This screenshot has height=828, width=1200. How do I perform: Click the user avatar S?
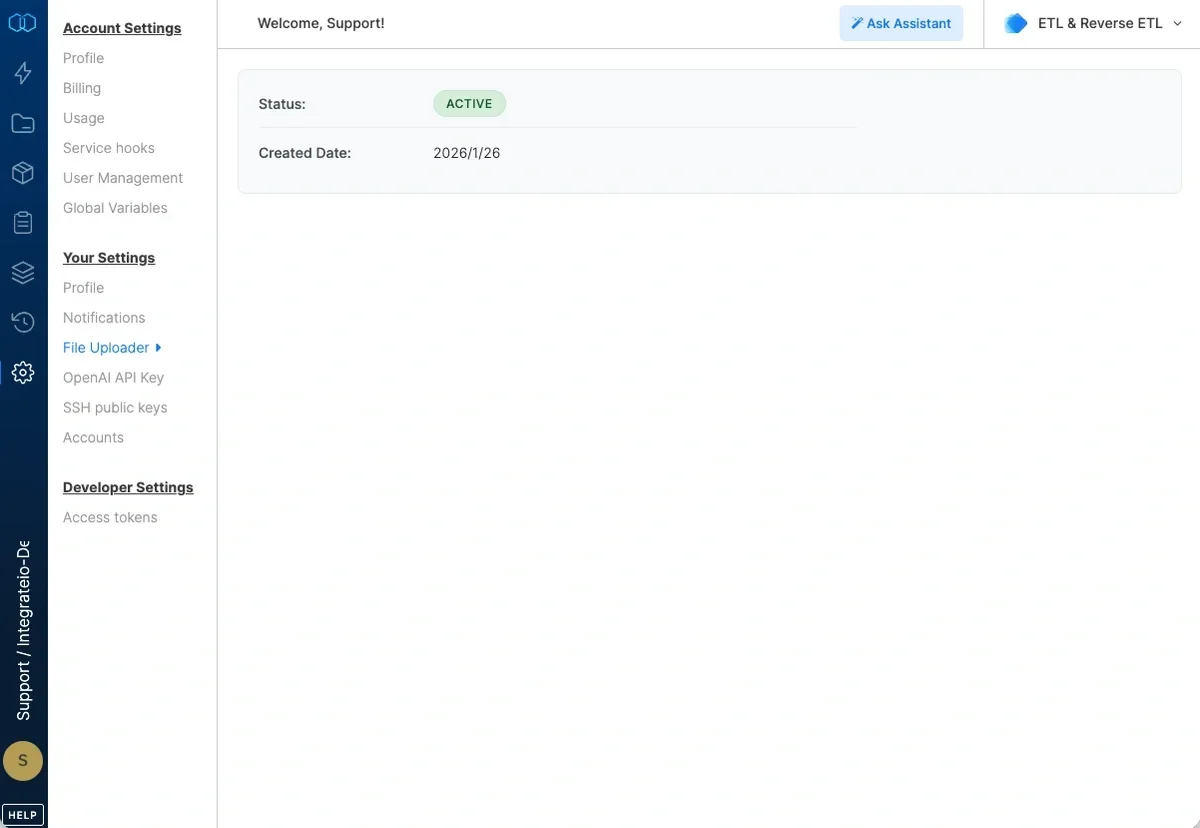tap(23, 761)
